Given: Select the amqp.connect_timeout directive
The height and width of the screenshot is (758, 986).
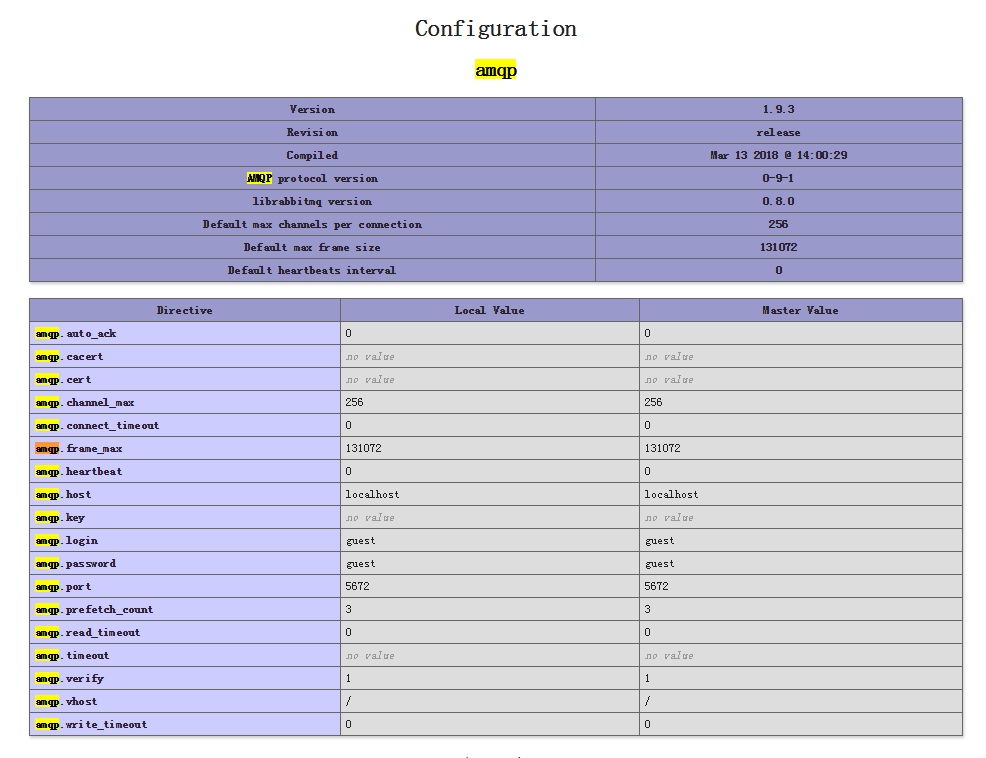Looking at the screenshot, I should pos(97,426).
